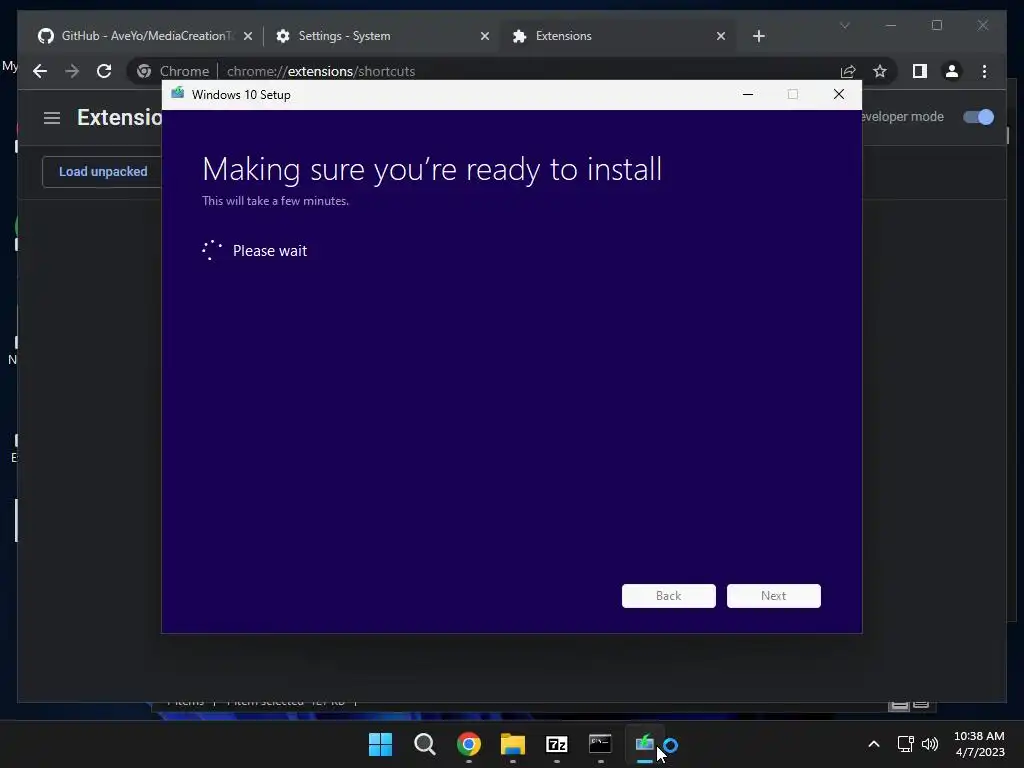Click Load unpacked button

pos(103,172)
